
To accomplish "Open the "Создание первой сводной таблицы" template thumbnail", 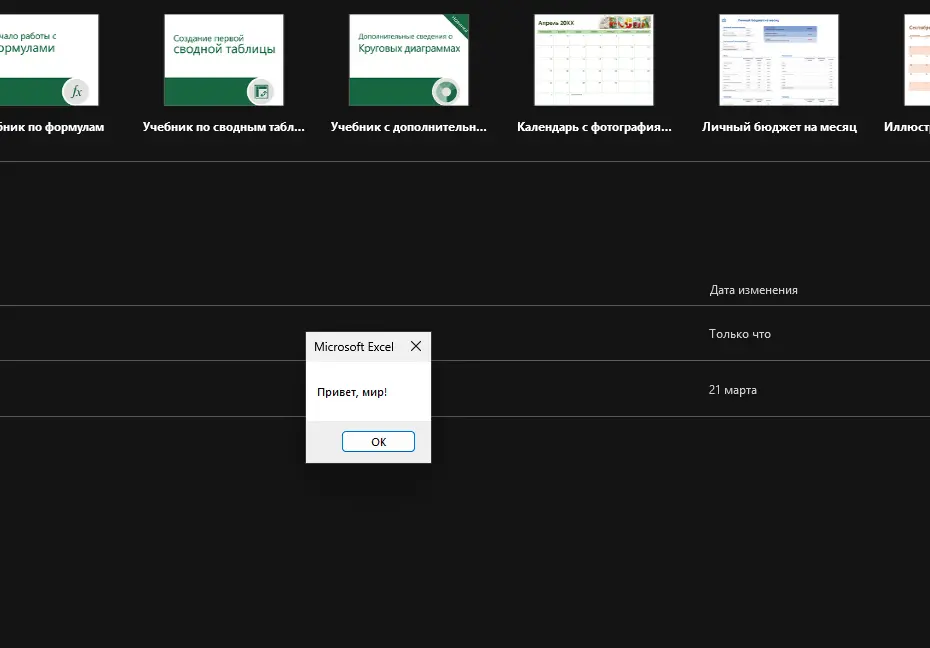I will 223,55.
